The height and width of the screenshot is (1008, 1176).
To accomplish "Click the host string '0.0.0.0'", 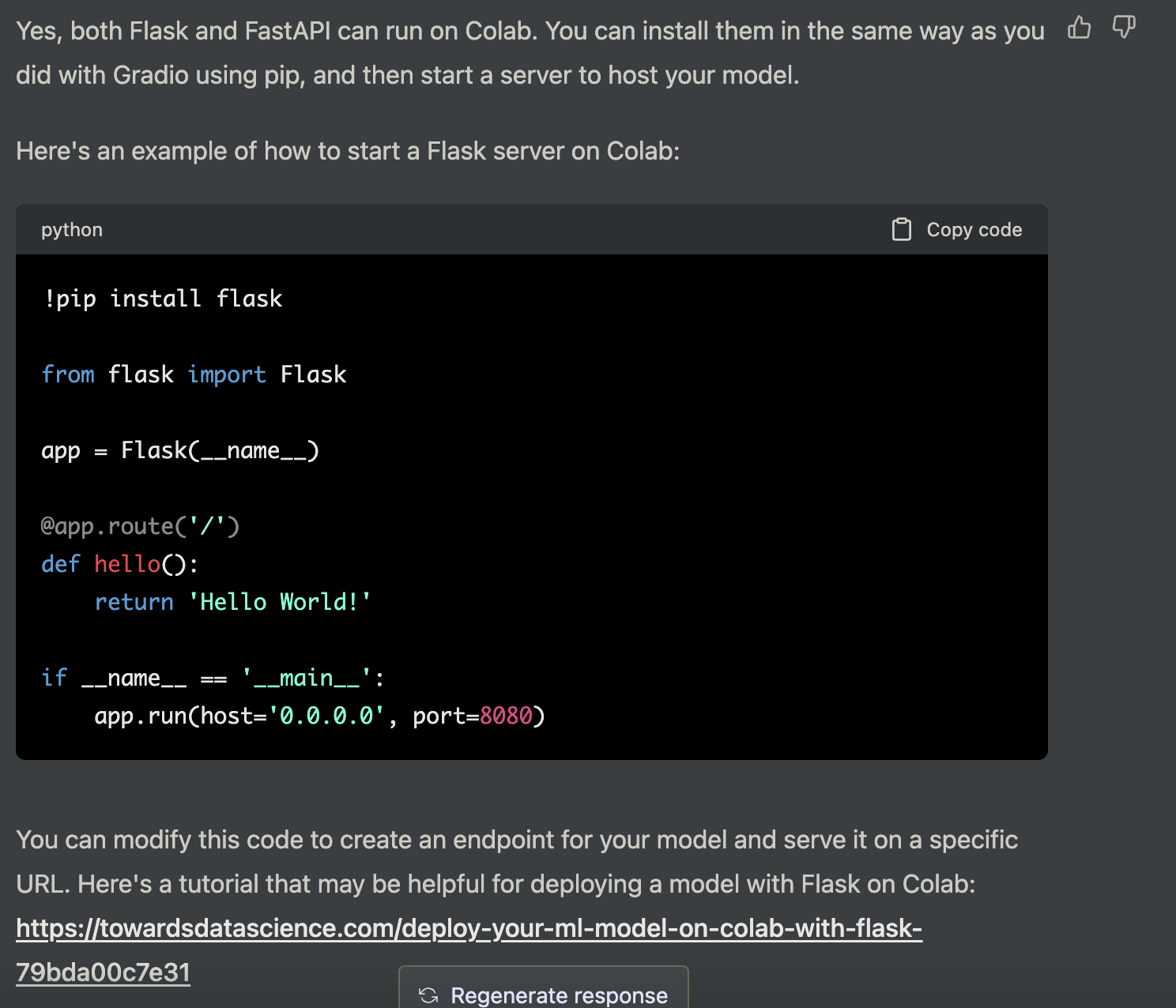I will pos(326,716).
